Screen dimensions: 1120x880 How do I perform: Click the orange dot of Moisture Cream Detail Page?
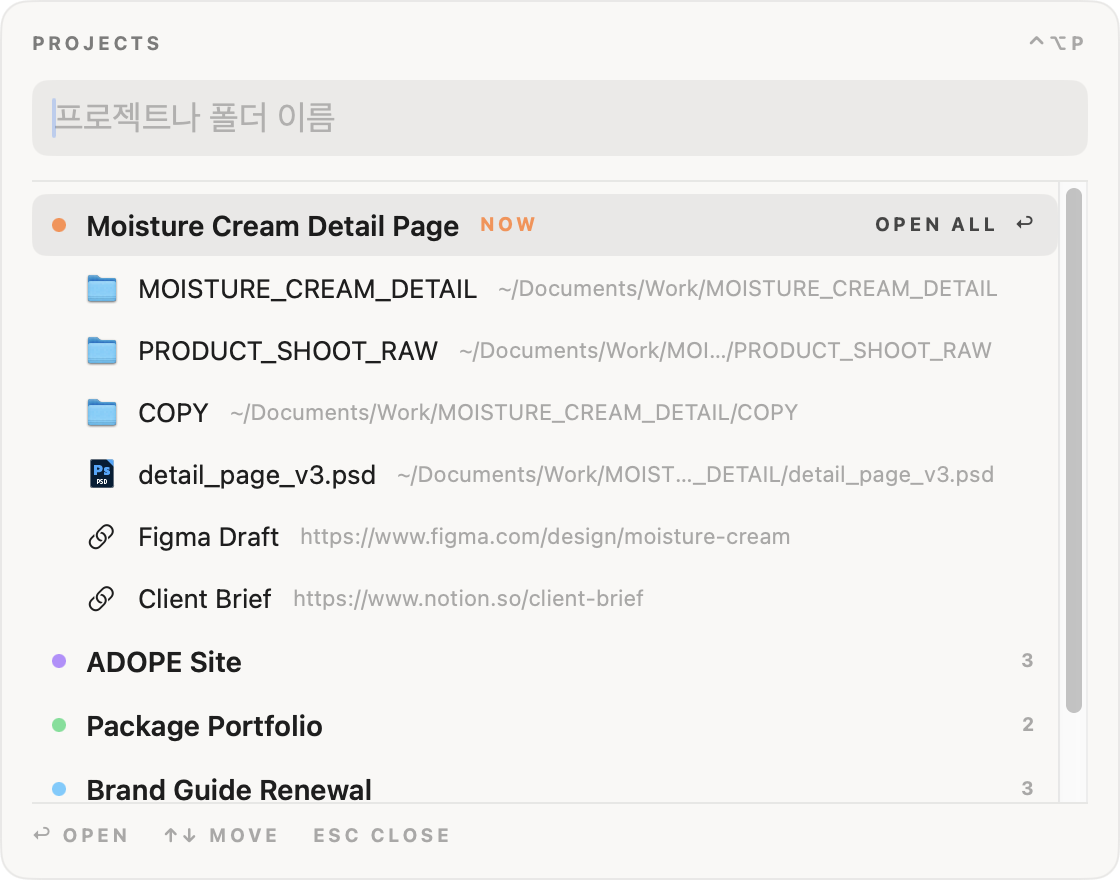59,226
